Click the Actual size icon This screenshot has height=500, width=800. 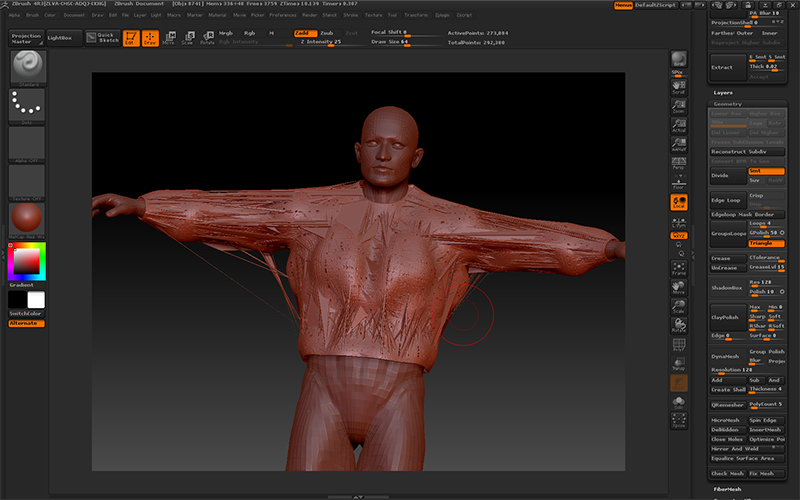[679, 126]
